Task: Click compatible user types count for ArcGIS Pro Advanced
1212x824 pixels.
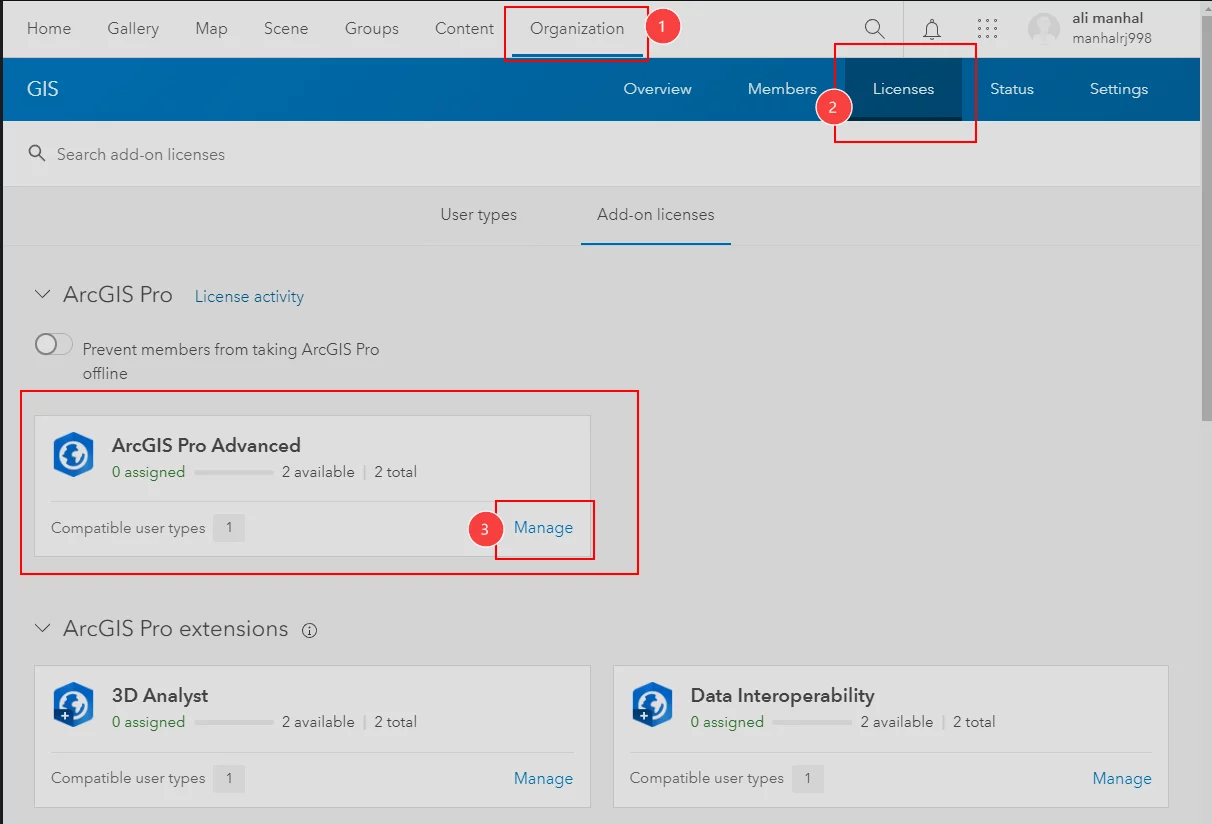Action: (x=229, y=528)
